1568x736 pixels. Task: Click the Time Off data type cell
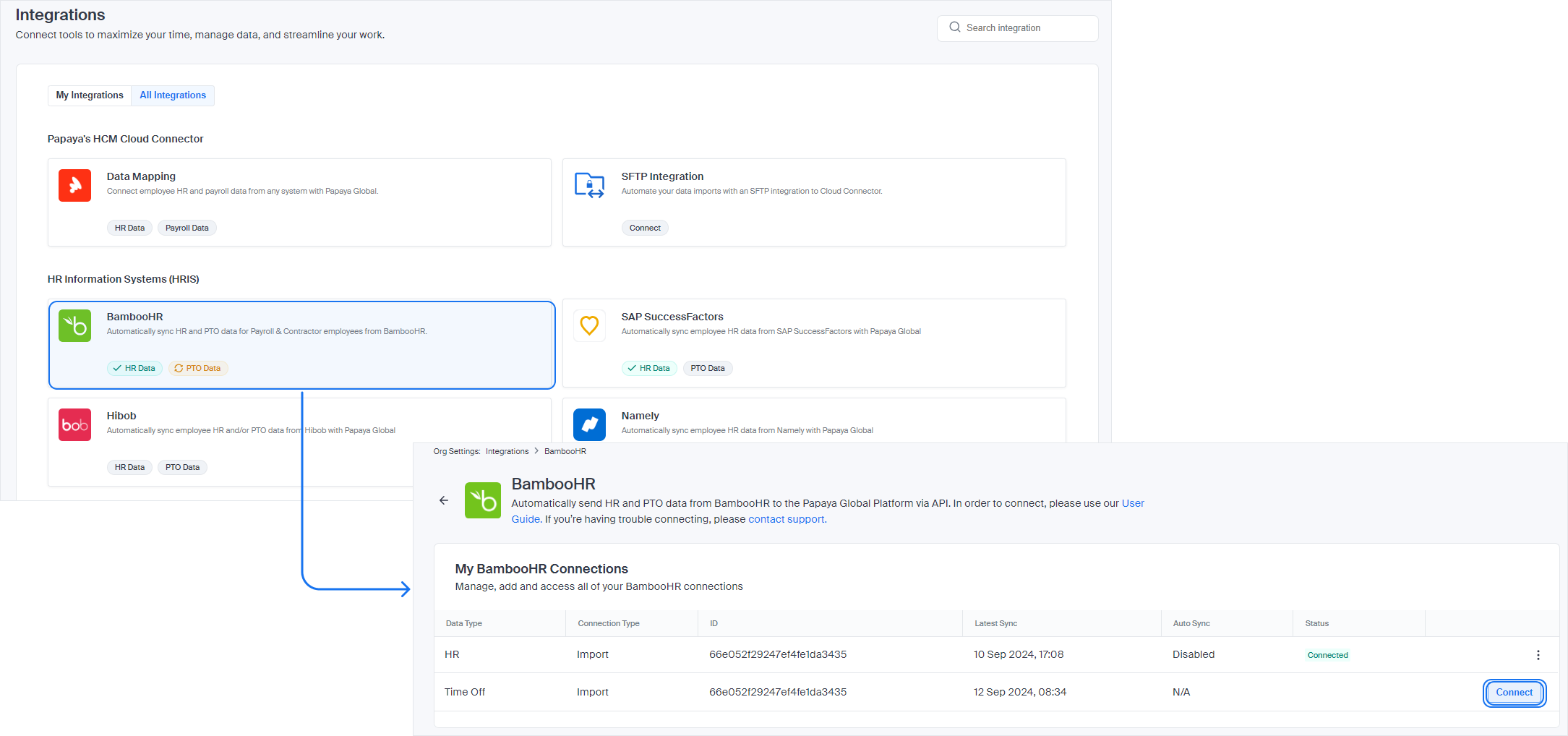pos(465,692)
